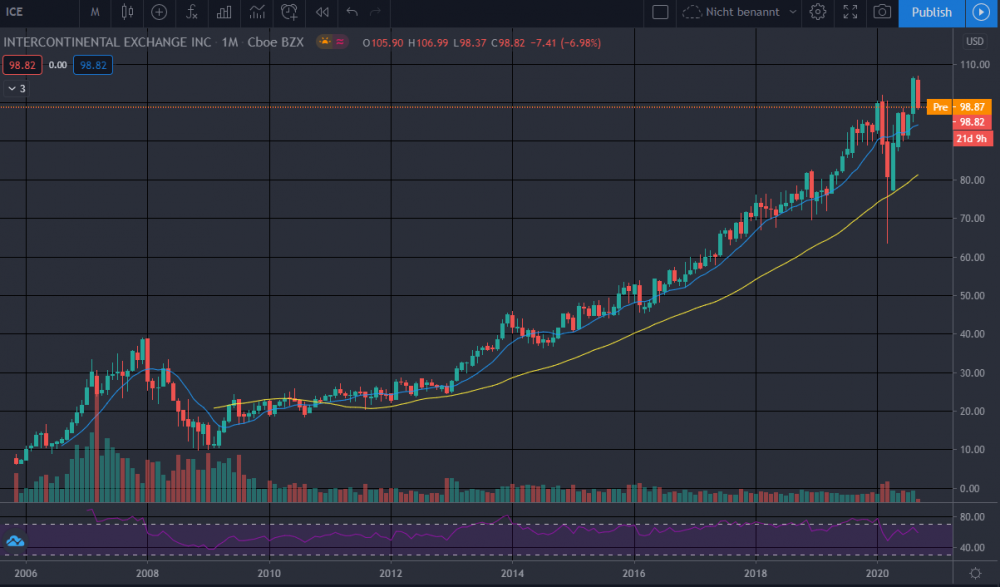Click the red 98.82 sell price button
Screen dimensions: 1000x587
pos(22,65)
